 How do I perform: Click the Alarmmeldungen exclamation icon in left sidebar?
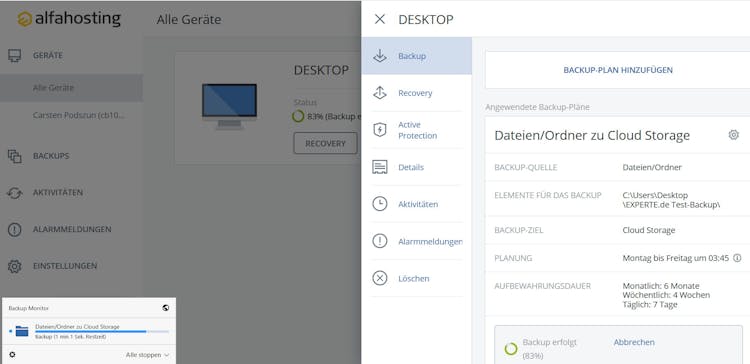pyautogui.click(x=15, y=230)
